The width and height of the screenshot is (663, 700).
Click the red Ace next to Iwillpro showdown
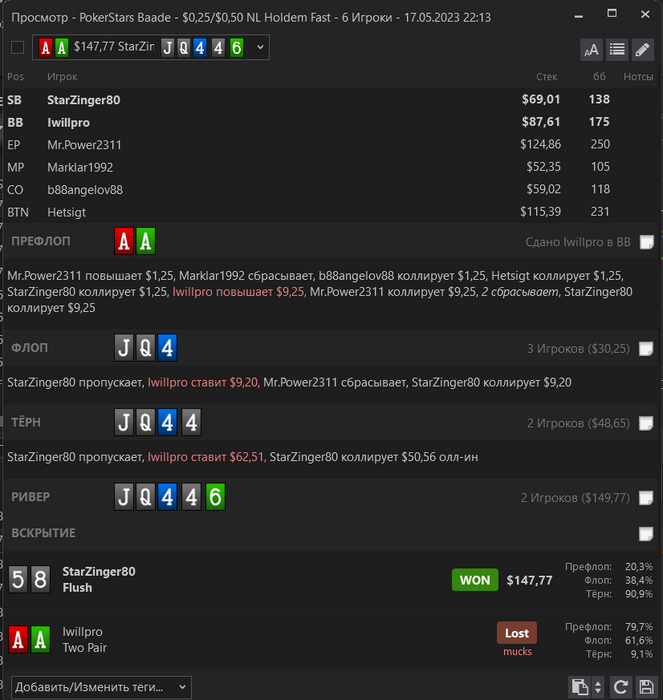click(18, 639)
